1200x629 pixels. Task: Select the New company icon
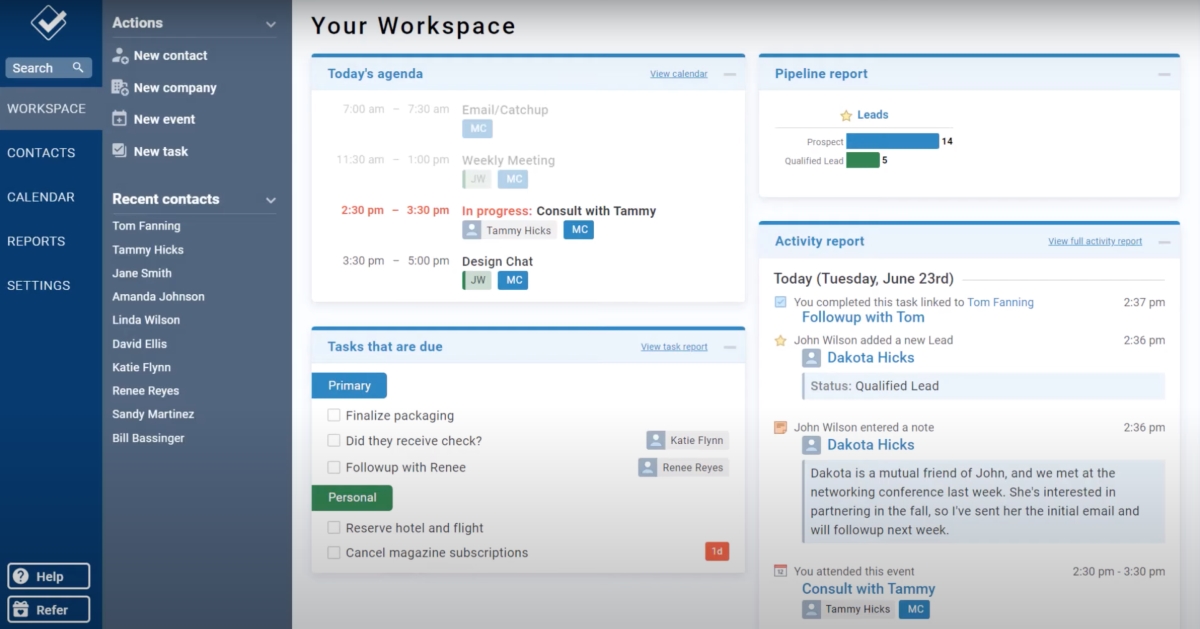click(120, 87)
